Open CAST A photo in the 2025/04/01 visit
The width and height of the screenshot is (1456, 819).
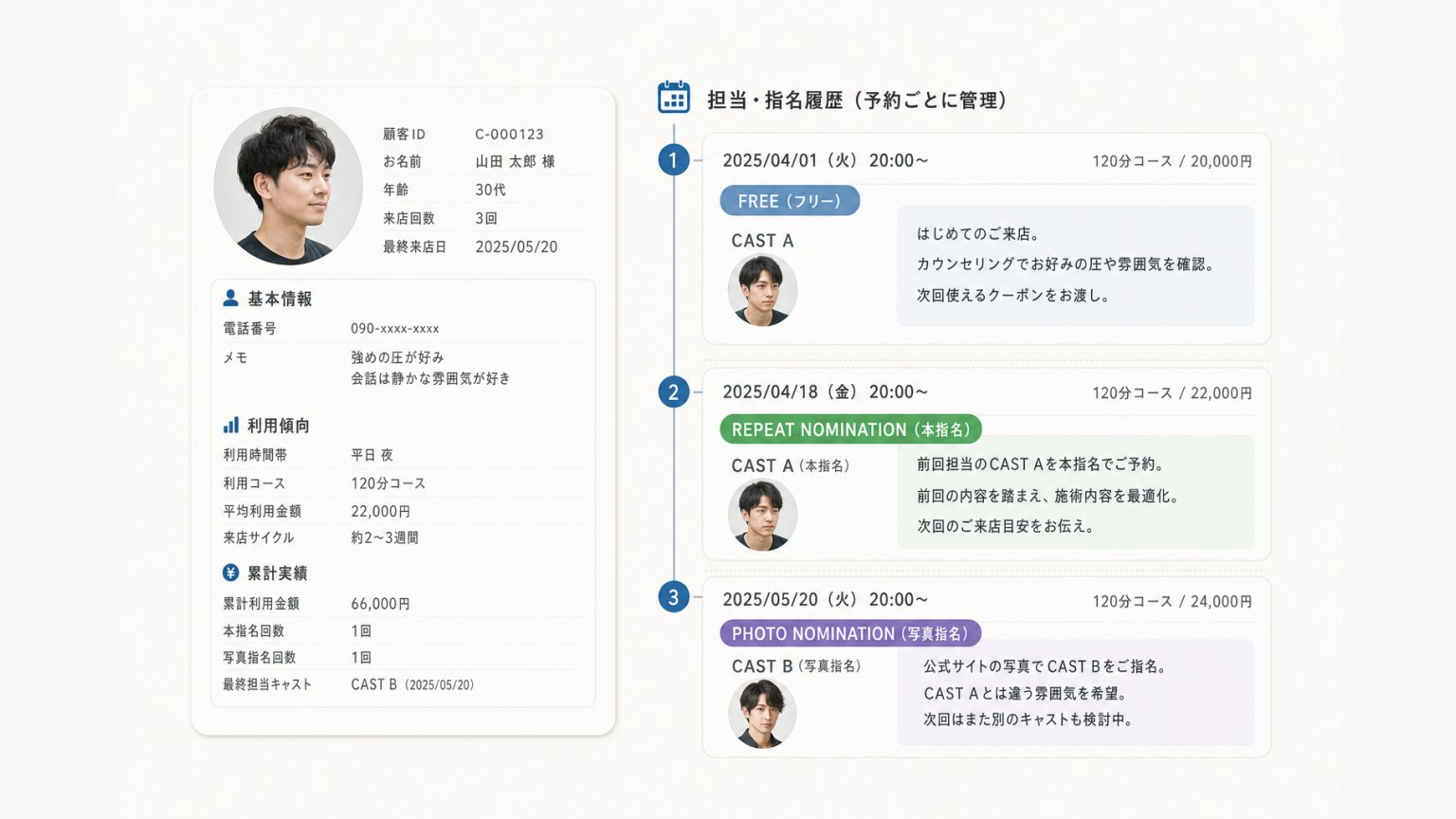pos(763,291)
